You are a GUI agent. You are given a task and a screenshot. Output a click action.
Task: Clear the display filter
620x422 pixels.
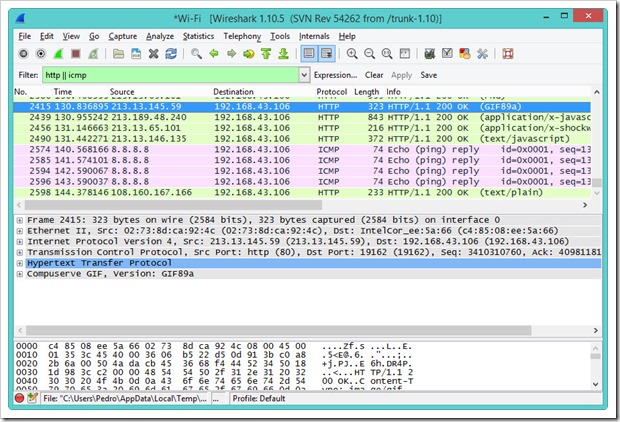point(374,75)
